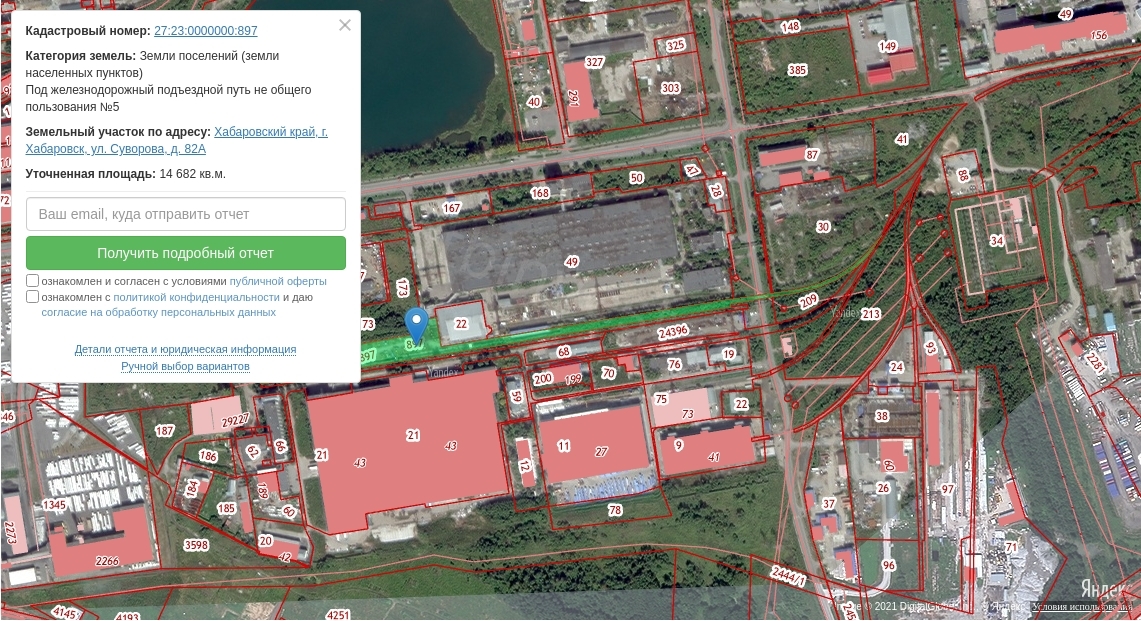The width and height of the screenshot is (1141, 621).
Task: Select parcel labeled 2266 on the map
Action: tap(108, 561)
